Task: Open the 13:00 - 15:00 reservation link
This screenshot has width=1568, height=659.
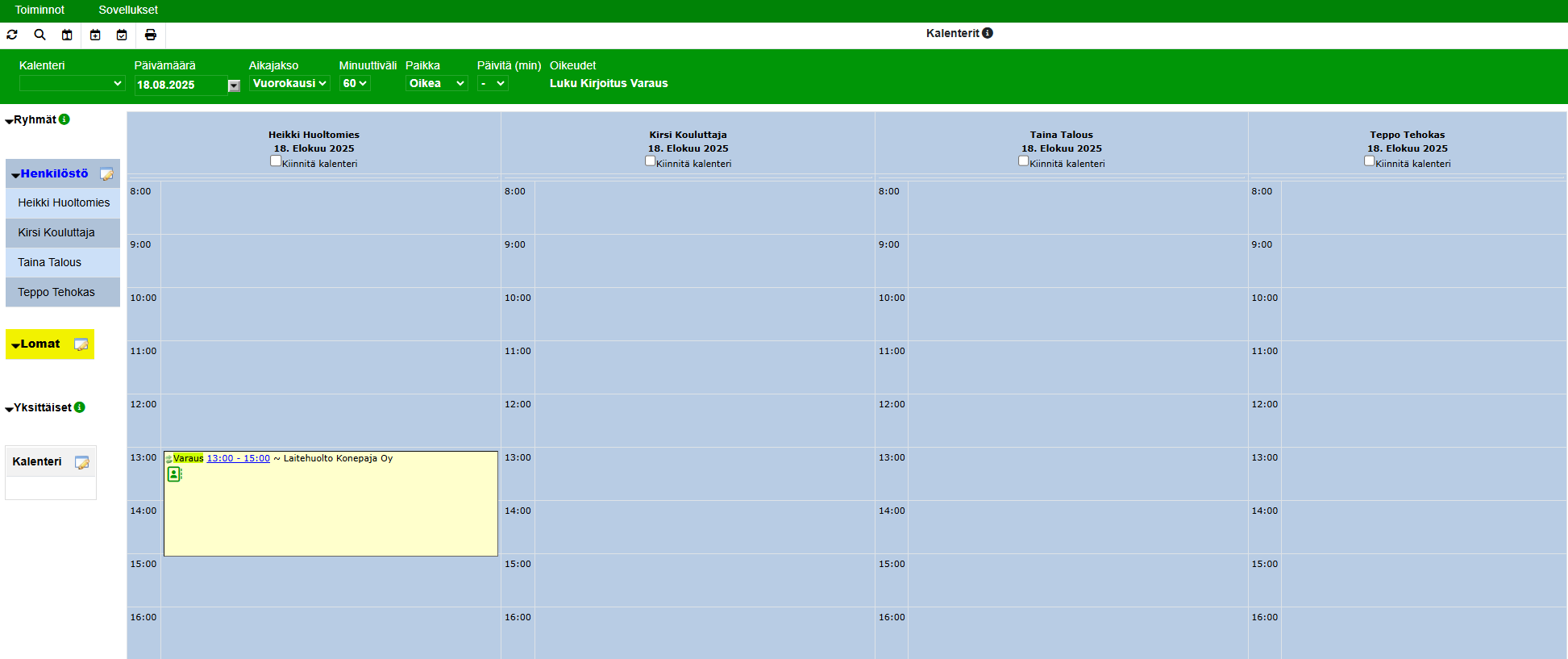Action: coord(238,458)
